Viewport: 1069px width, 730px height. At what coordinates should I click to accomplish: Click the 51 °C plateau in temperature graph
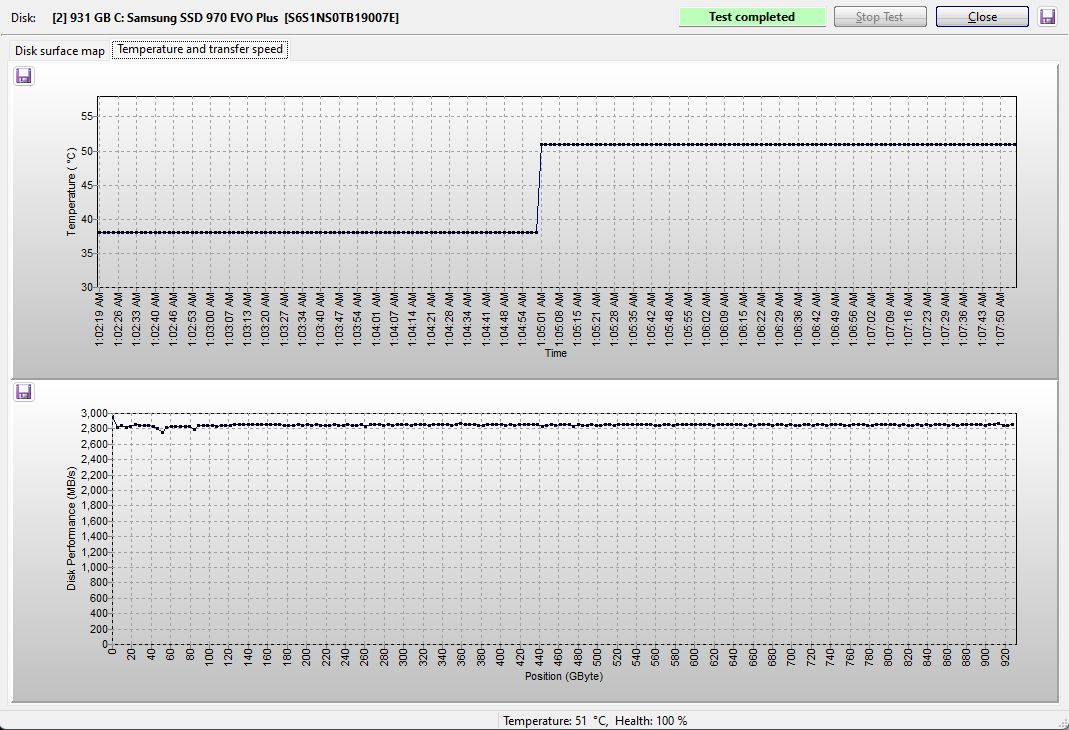tap(780, 145)
